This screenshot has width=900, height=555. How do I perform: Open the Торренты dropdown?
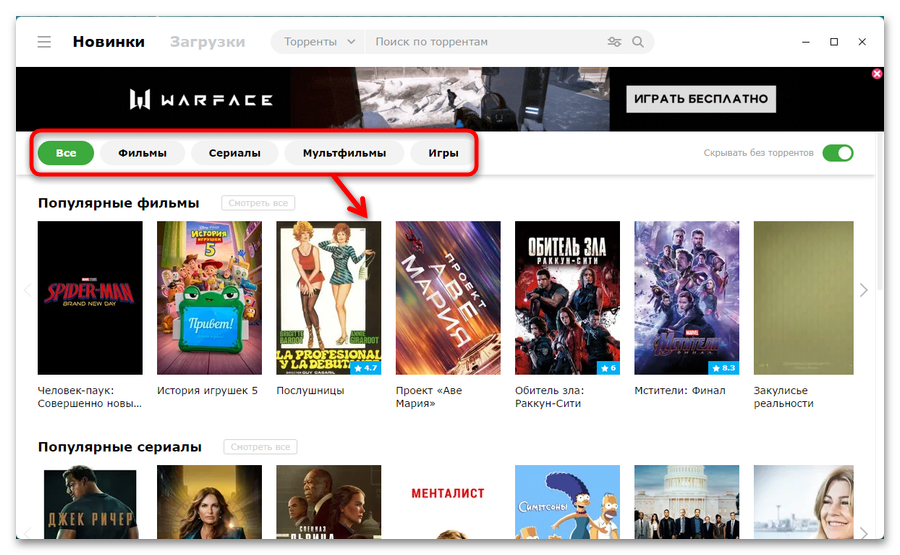coord(318,42)
